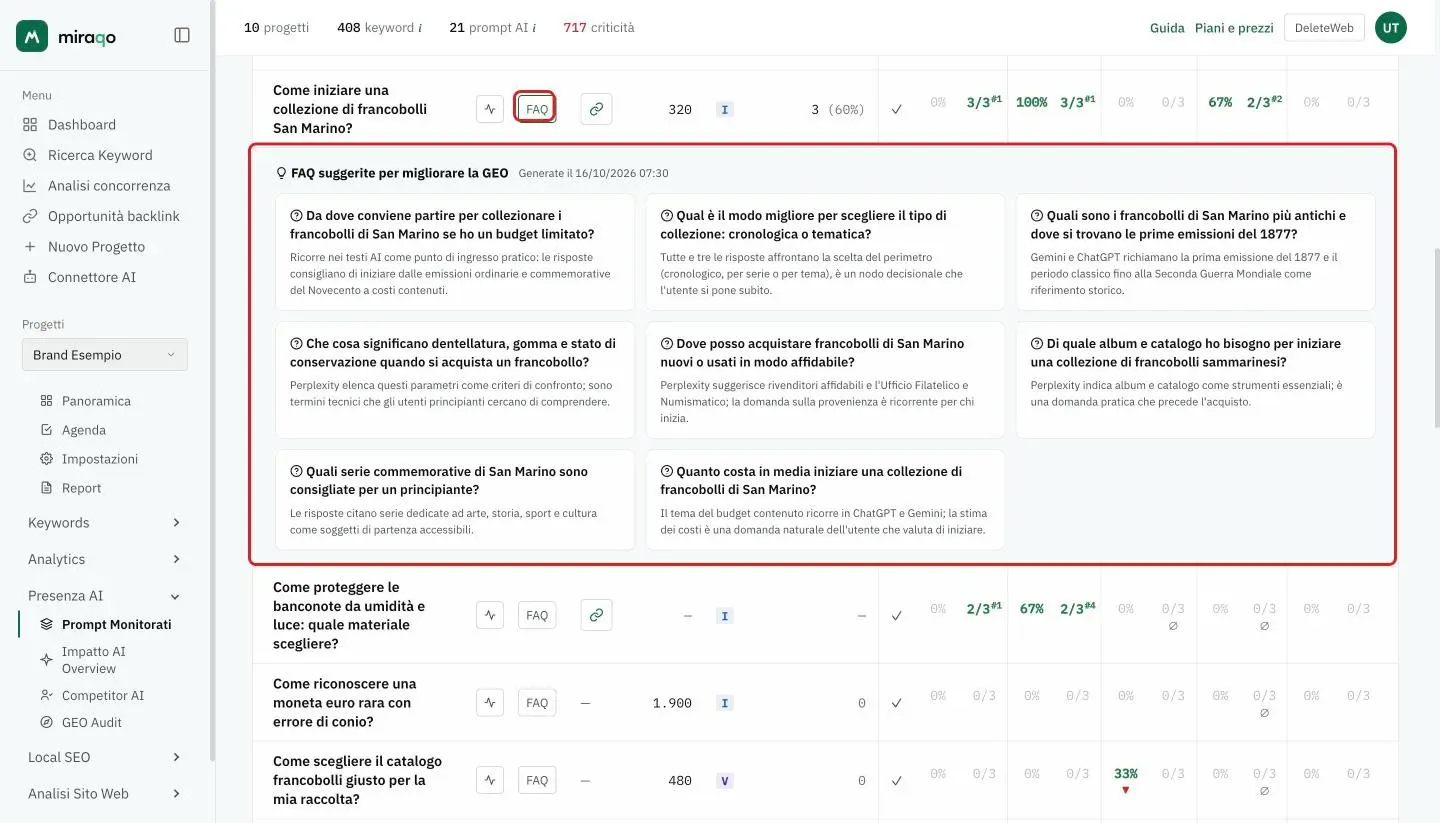Click trend icon for moneta euro rara row
The image size is (1440, 823).
point(490,702)
